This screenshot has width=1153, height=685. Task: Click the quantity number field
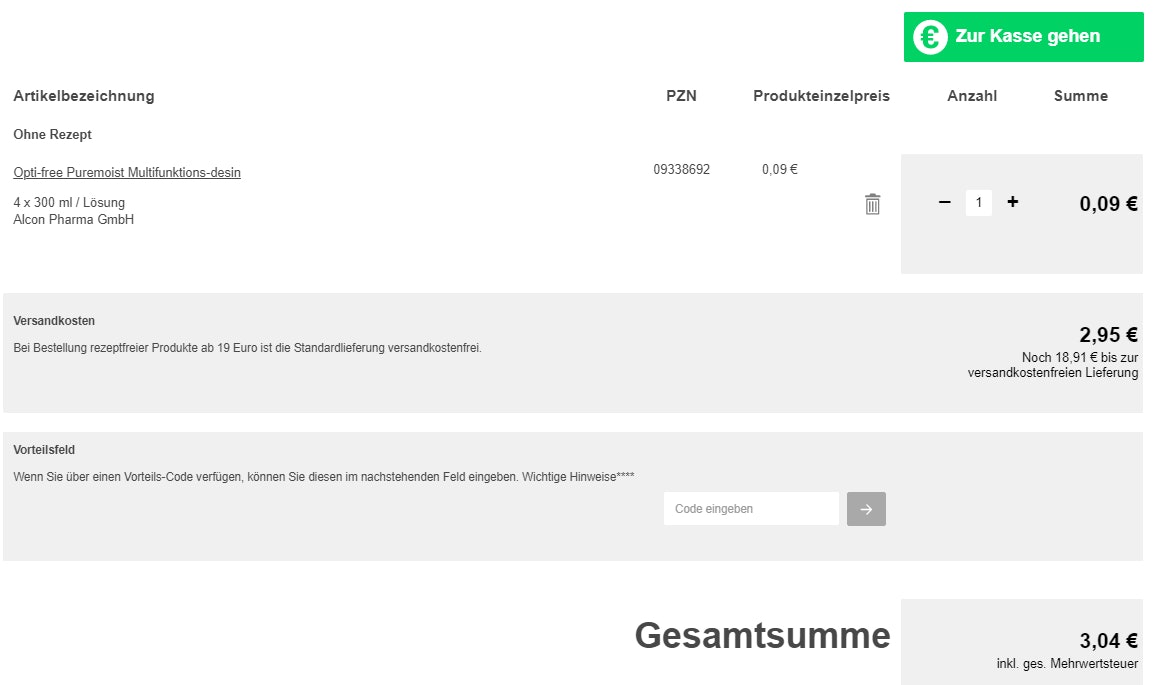point(978,203)
